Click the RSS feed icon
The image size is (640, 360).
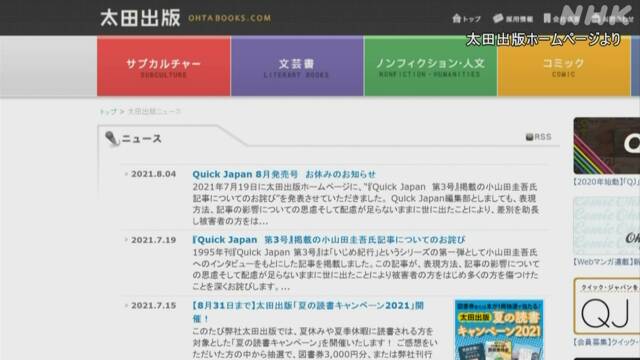click(529, 137)
